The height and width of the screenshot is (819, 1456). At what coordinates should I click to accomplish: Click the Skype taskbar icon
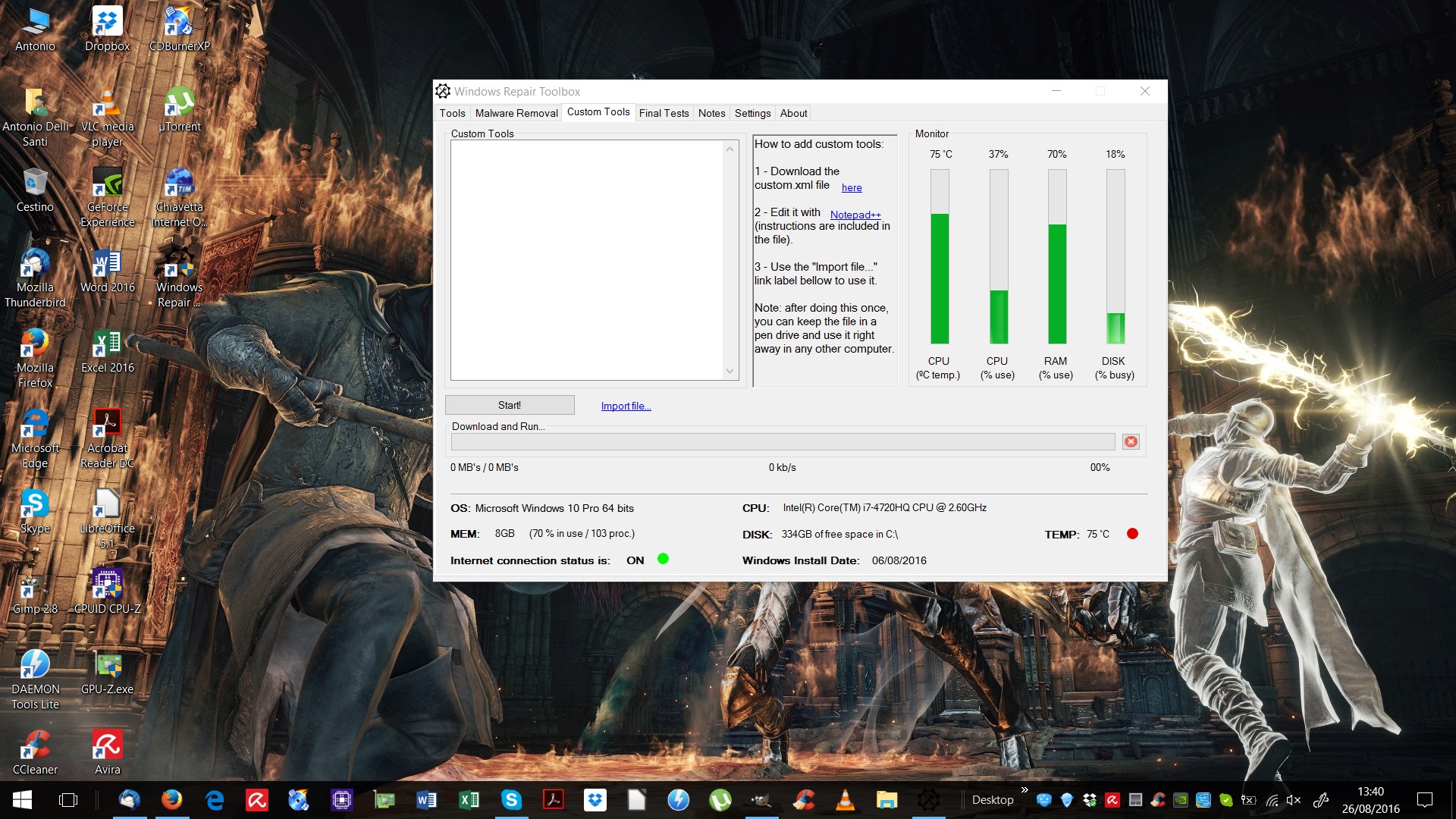click(511, 799)
